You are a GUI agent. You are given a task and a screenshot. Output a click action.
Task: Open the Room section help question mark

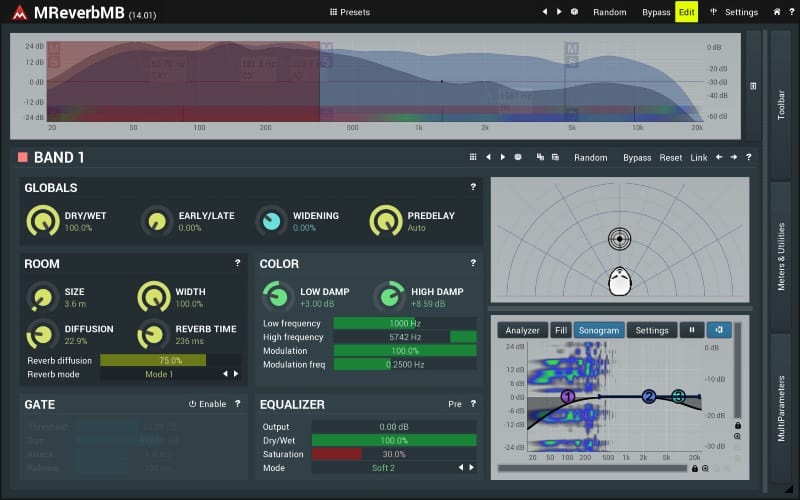tap(237, 263)
